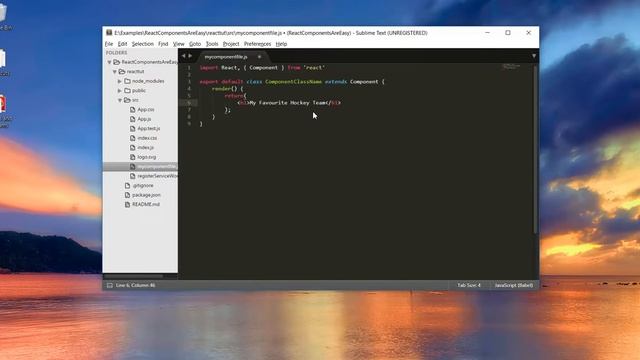Select the highlighted mycomponentfile row in sidebar
The width and height of the screenshot is (640, 360).
click(140, 167)
